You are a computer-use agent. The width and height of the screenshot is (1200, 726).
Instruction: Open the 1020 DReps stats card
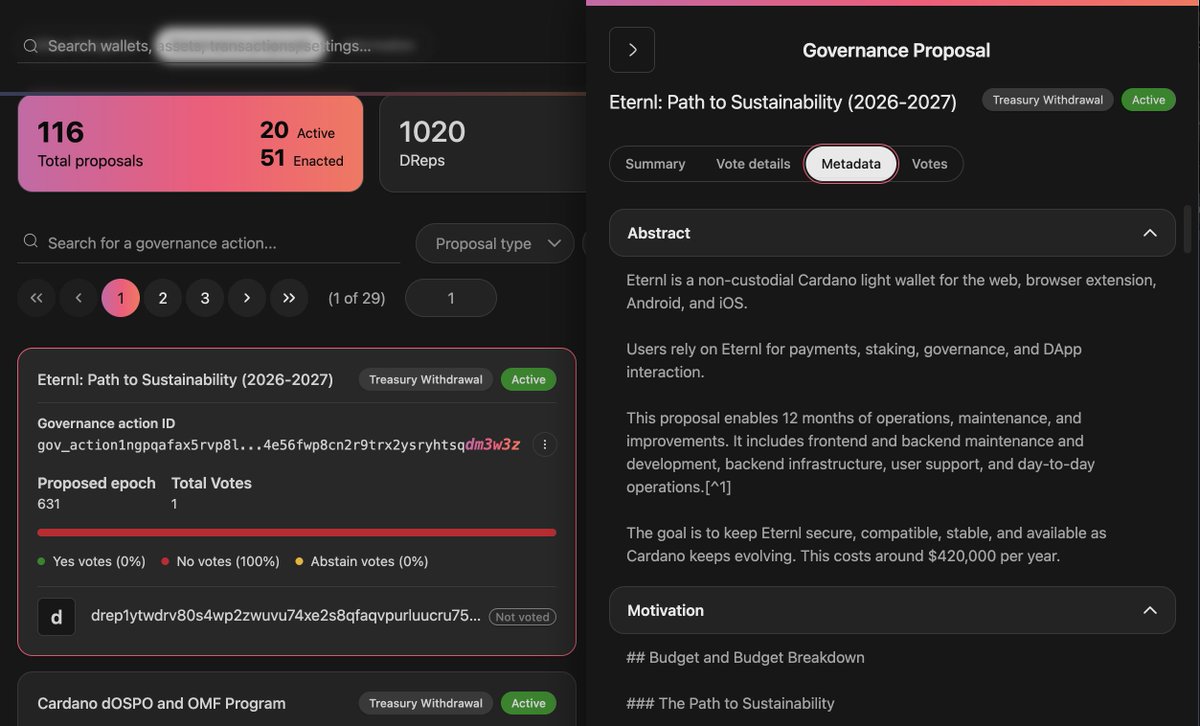pyautogui.click(x=482, y=144)
